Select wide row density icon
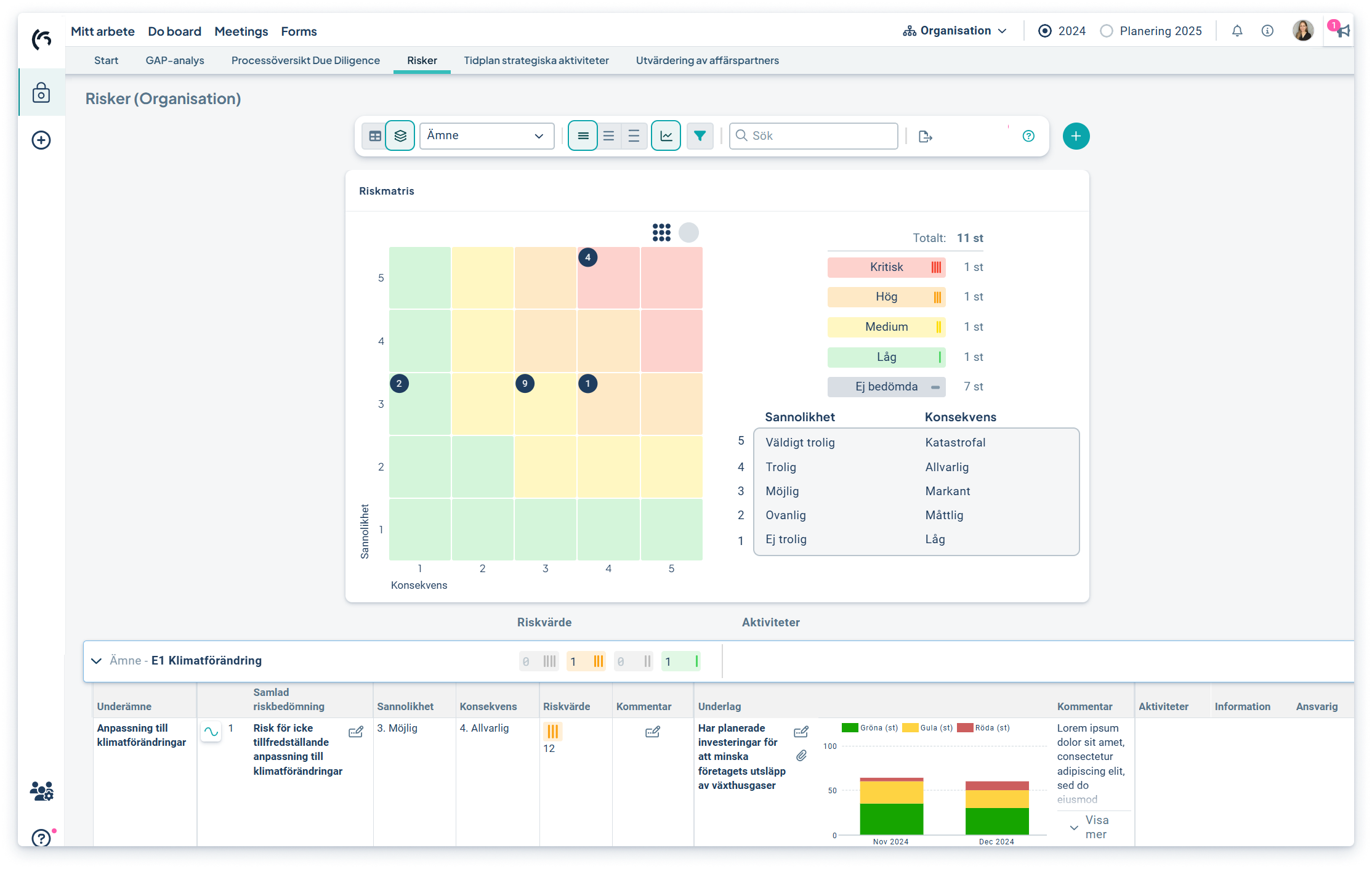This screenshot has width=1372, height=869. coord(634,136)
